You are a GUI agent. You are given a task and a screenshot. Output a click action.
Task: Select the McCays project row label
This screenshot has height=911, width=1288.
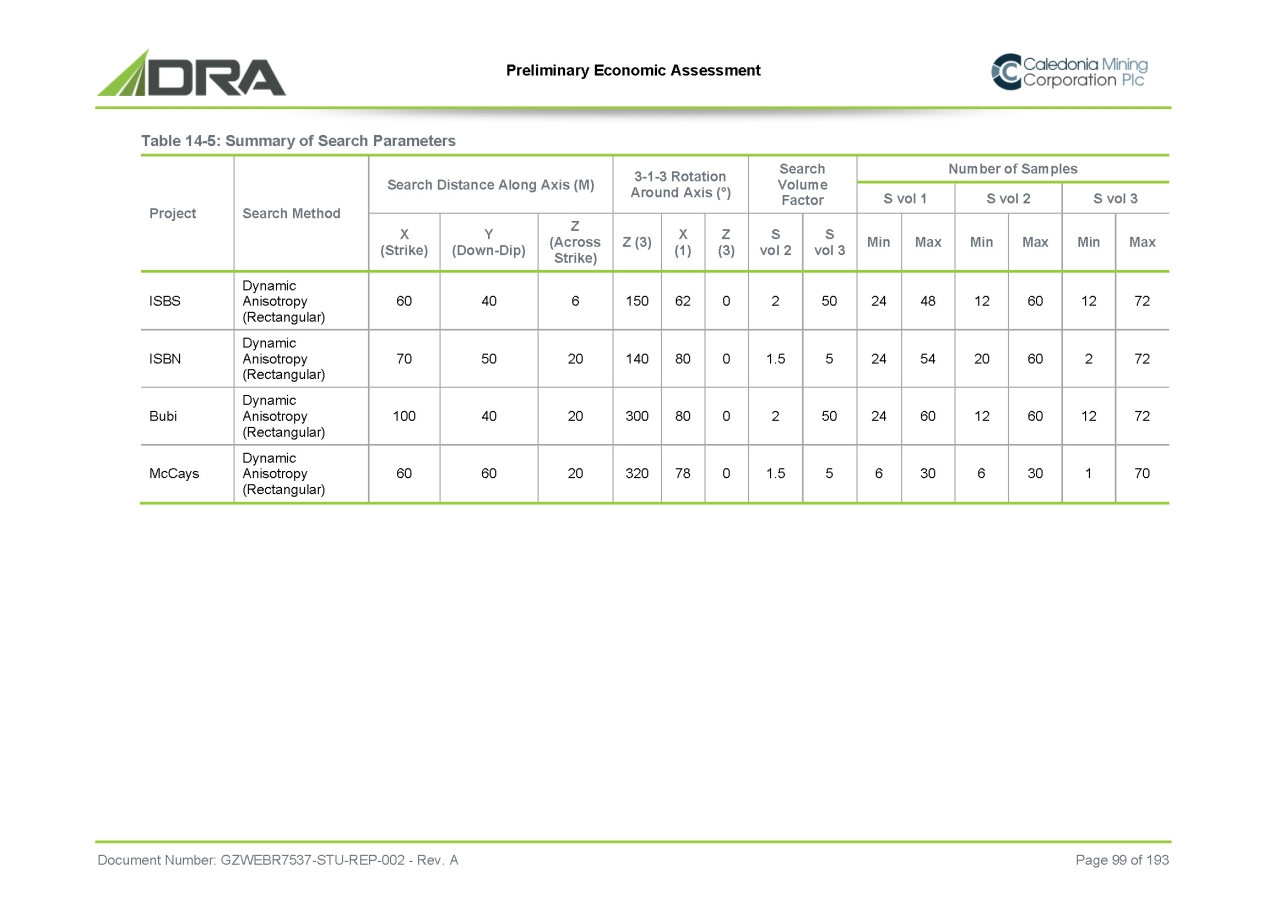[173, 474]
